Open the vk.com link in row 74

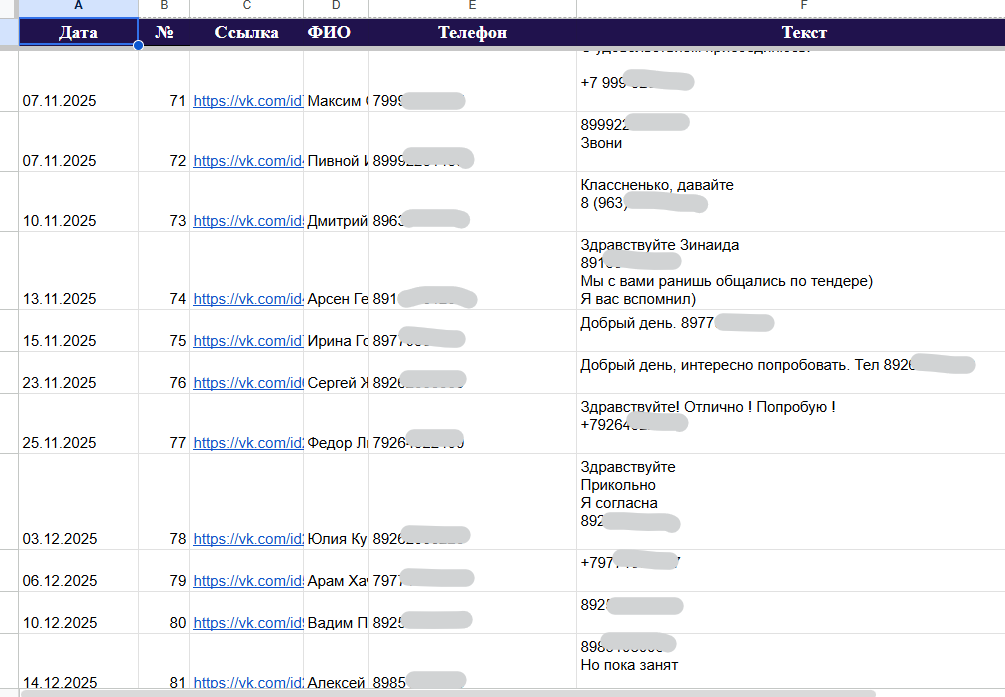click(x=248, y=299)
